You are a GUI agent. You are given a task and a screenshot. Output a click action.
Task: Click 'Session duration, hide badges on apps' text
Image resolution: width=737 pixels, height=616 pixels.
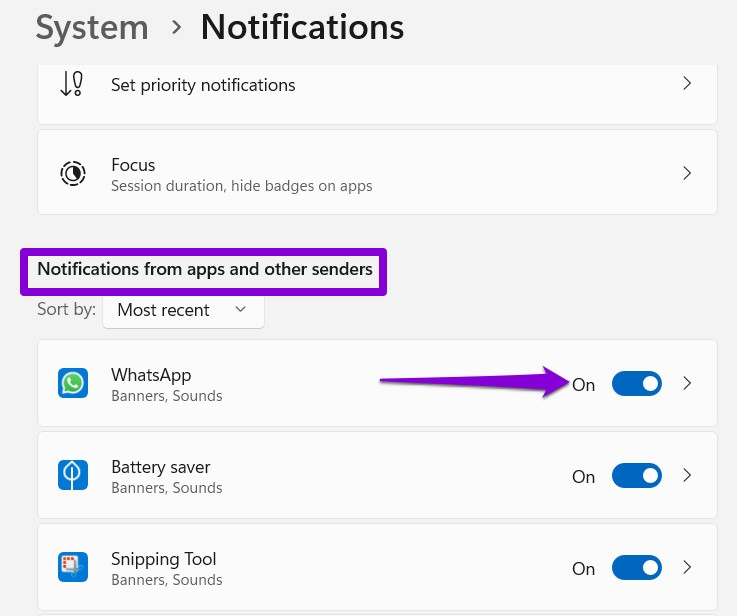(x=242, y=186)
